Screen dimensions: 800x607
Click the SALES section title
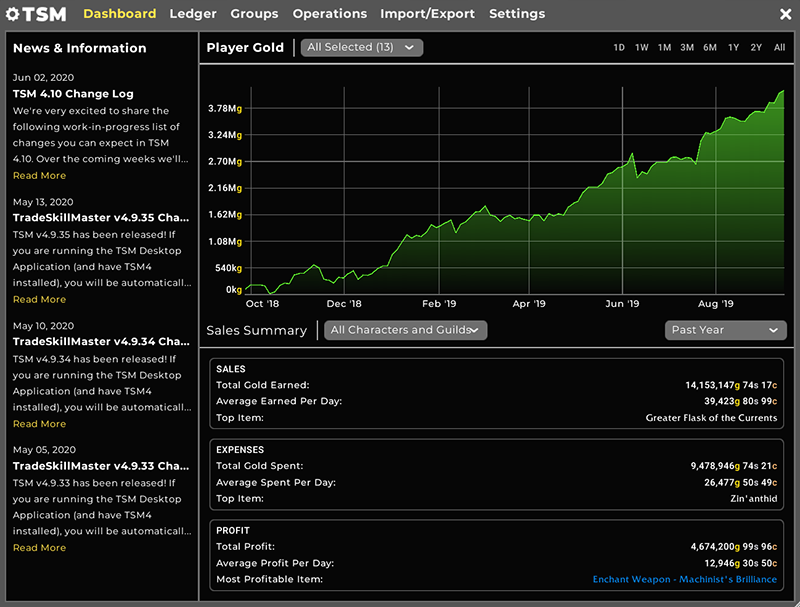tap(231, 369)
